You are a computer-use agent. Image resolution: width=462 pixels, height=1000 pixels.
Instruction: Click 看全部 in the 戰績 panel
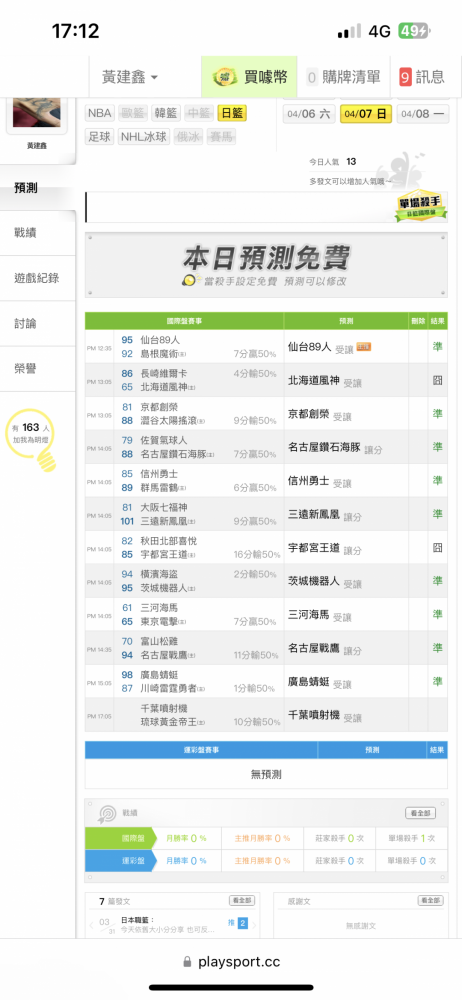pyautogui.click(x=421, y=812)
